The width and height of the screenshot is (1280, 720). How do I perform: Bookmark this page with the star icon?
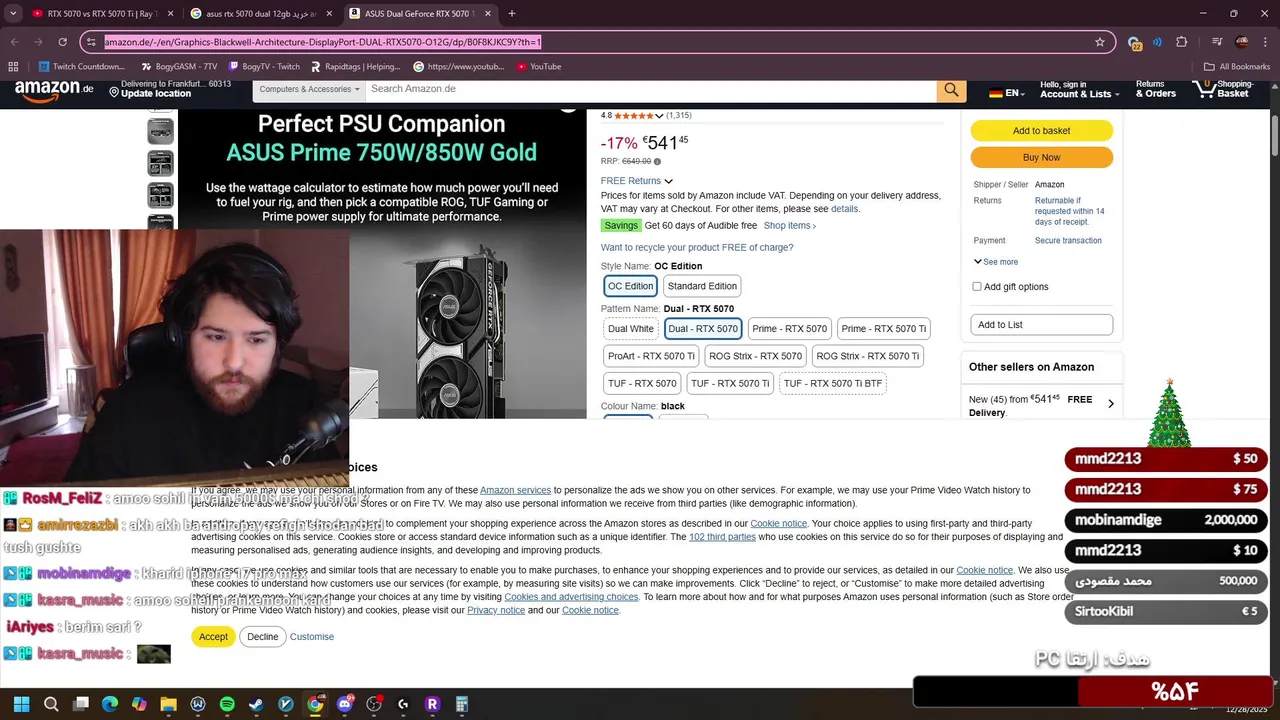(x=1100, y=42)
